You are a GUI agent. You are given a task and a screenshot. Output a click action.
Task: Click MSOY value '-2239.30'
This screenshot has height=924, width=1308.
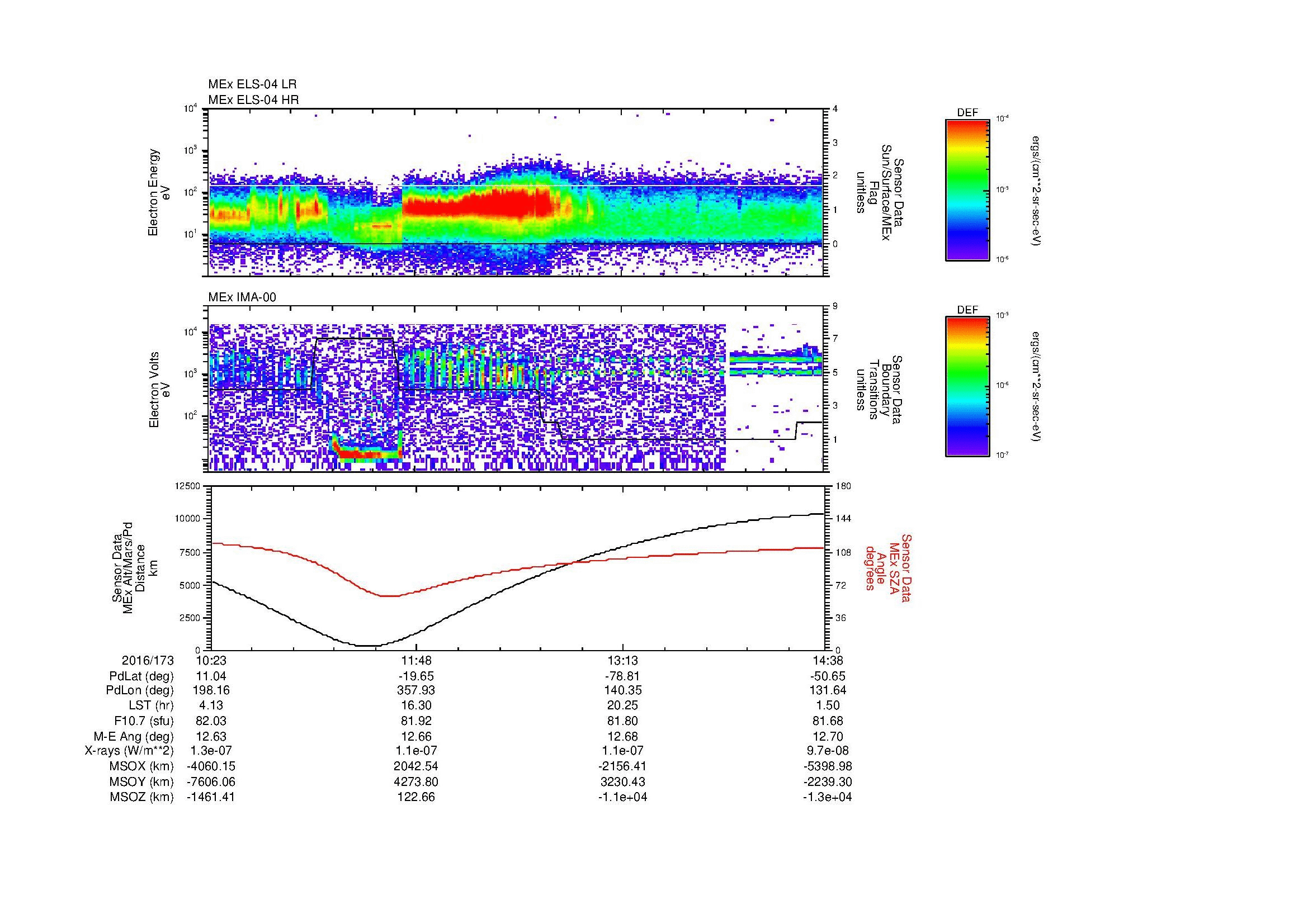click(828, 781)
